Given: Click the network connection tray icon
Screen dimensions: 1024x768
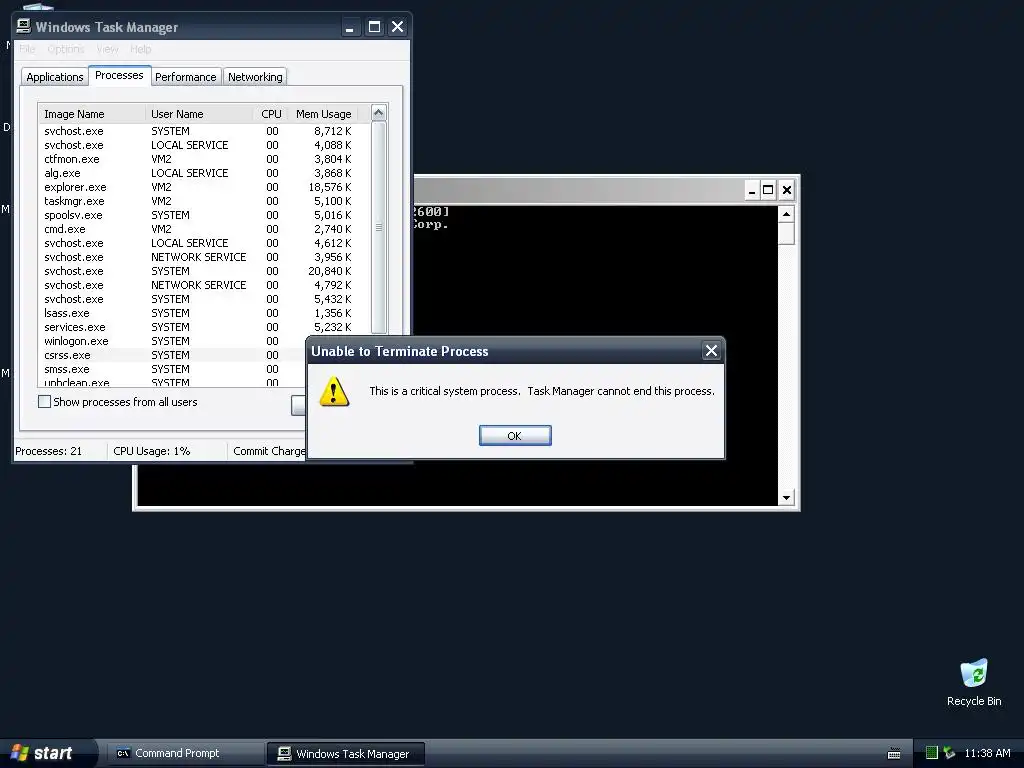Looking at the screenshot, I should 949,753.
